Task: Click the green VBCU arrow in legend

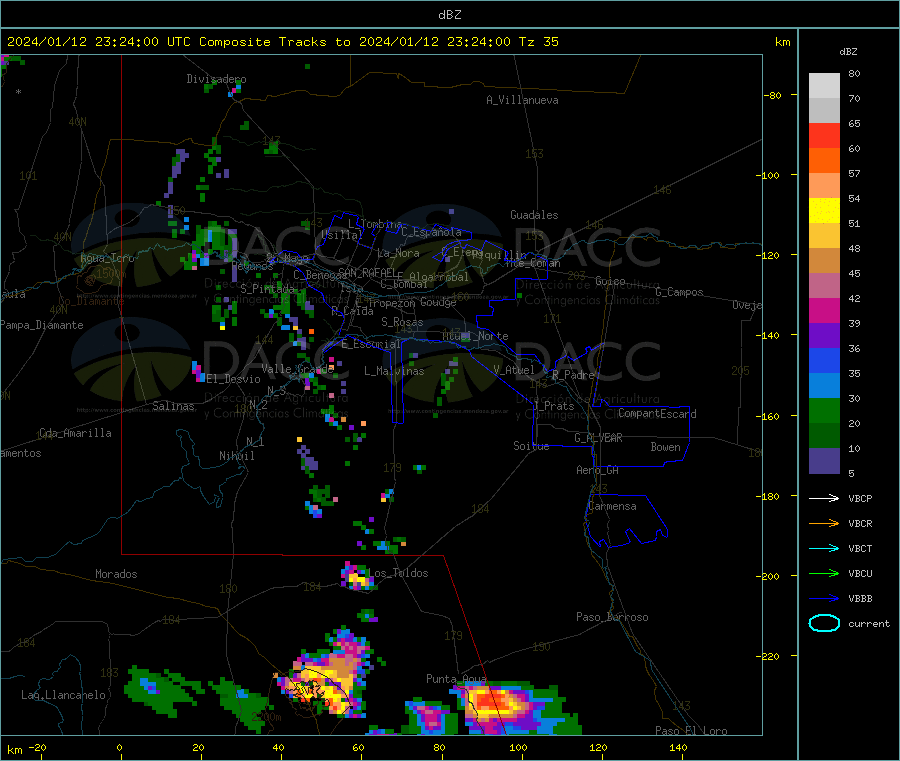Action: point(824,573)
